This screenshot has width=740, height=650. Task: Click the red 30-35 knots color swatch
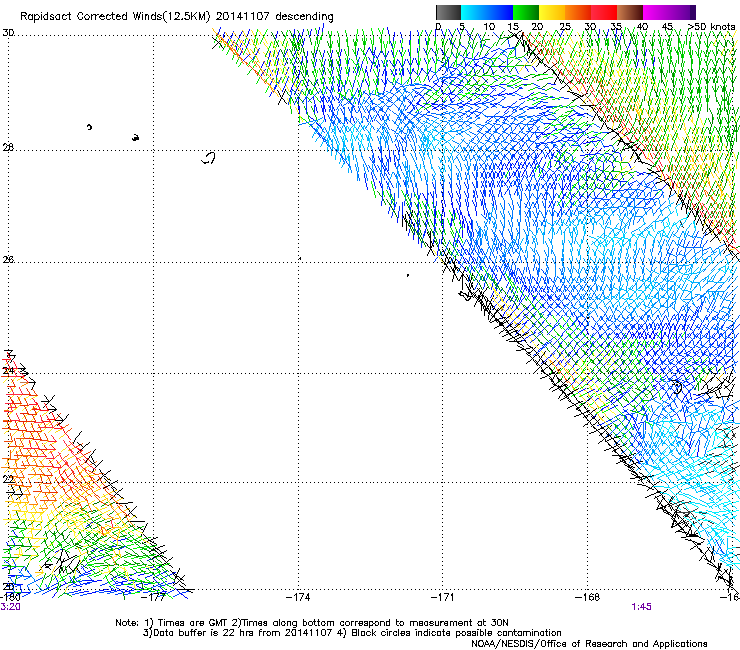coord(604,12)
